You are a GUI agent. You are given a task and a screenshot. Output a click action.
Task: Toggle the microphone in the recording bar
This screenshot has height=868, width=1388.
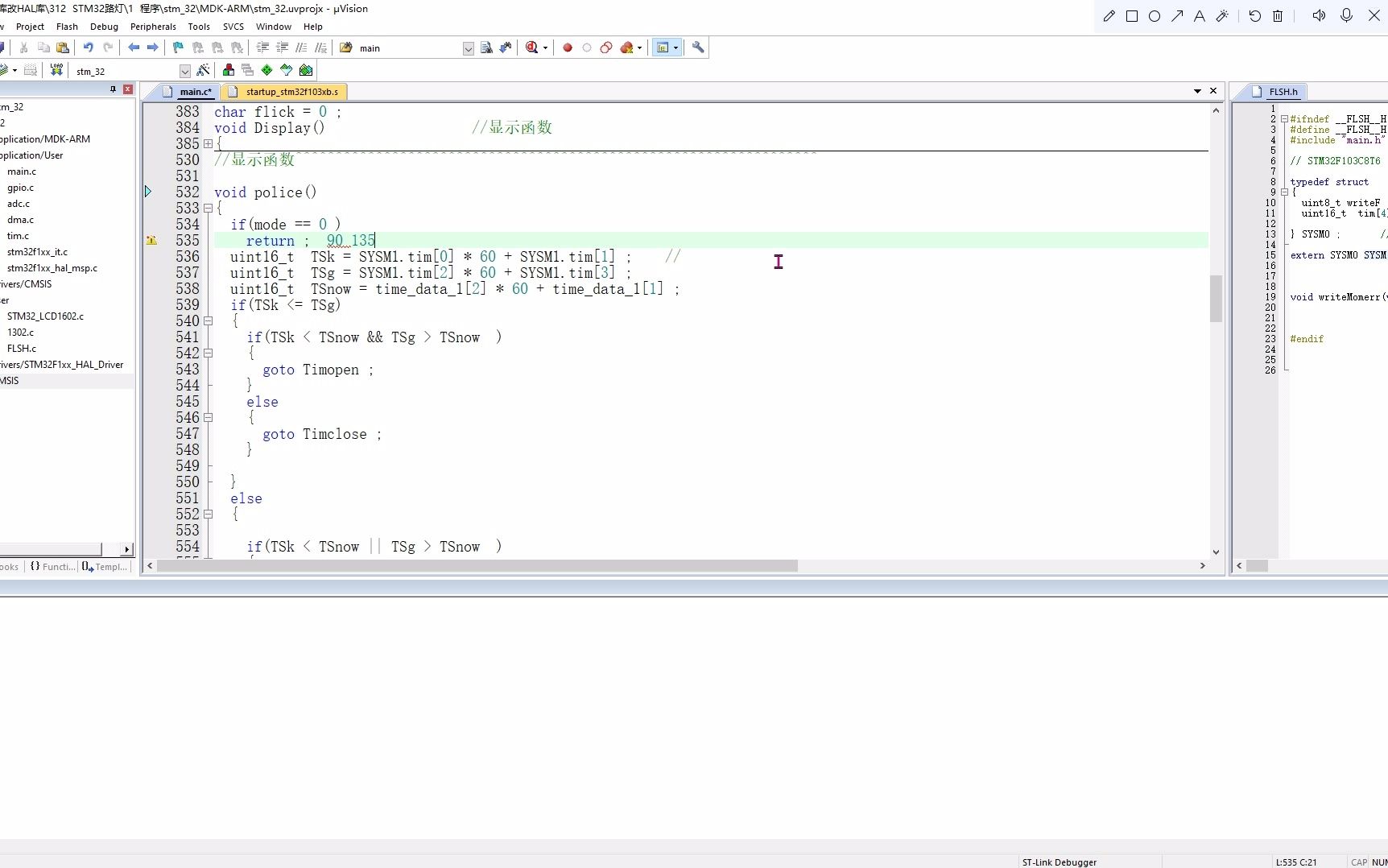pyautogui.click(x=1346, y=16)
